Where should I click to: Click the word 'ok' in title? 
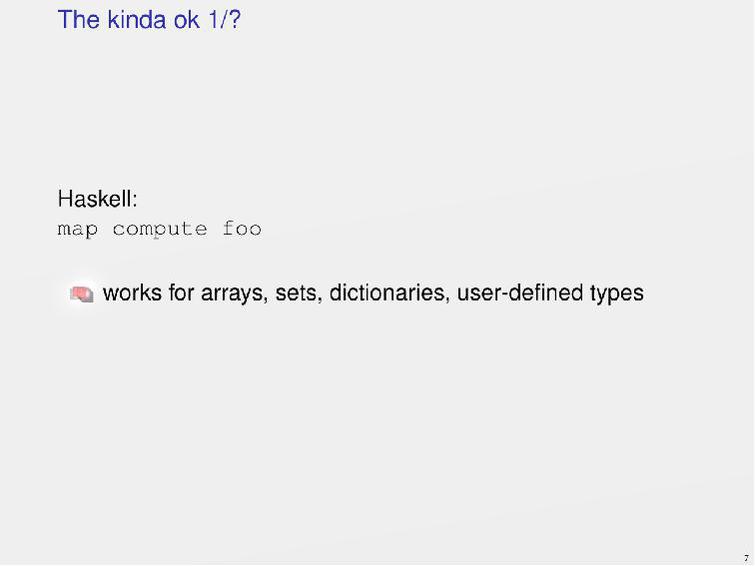187,19
